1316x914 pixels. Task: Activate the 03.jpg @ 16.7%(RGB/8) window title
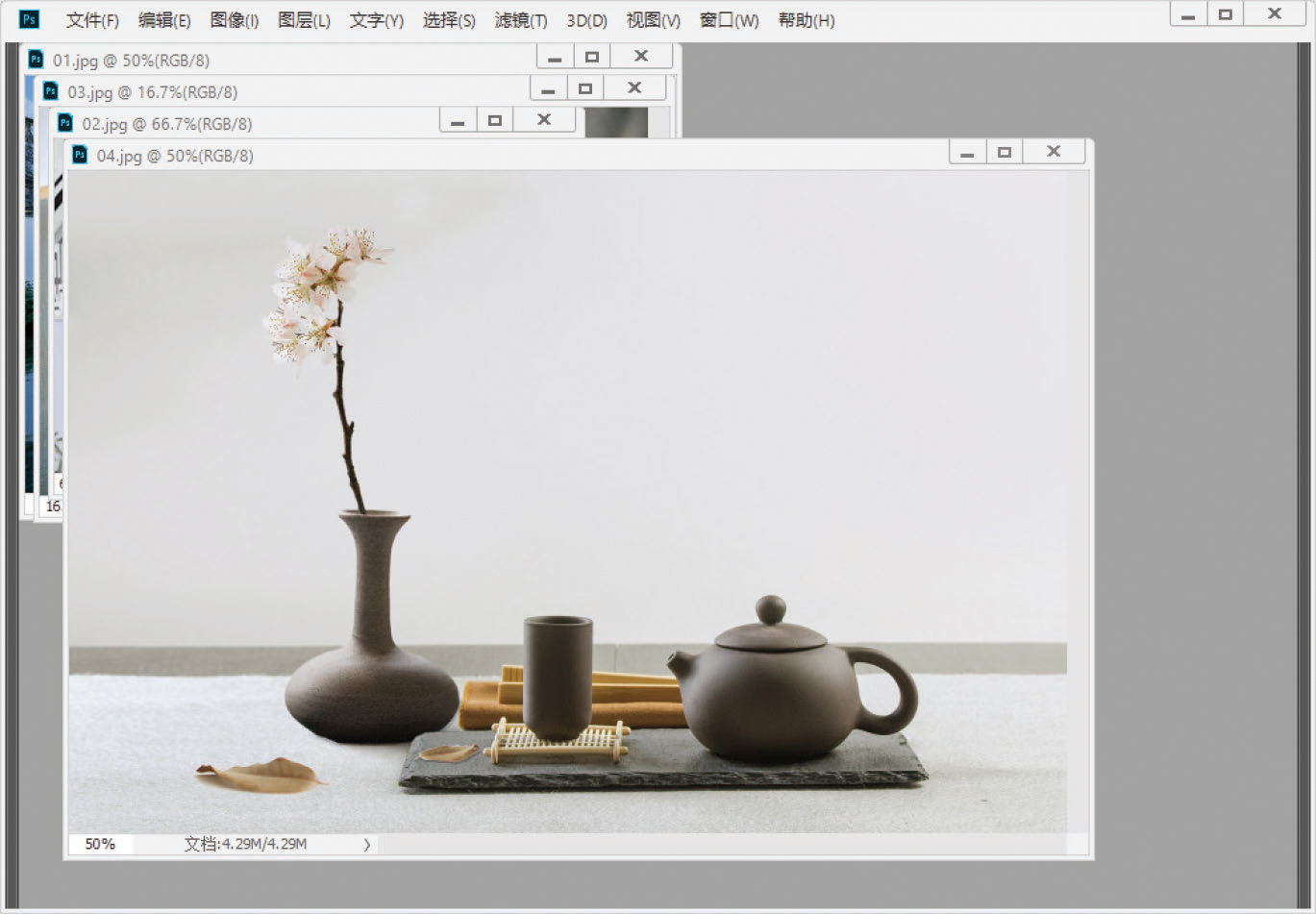coord(152,92)
